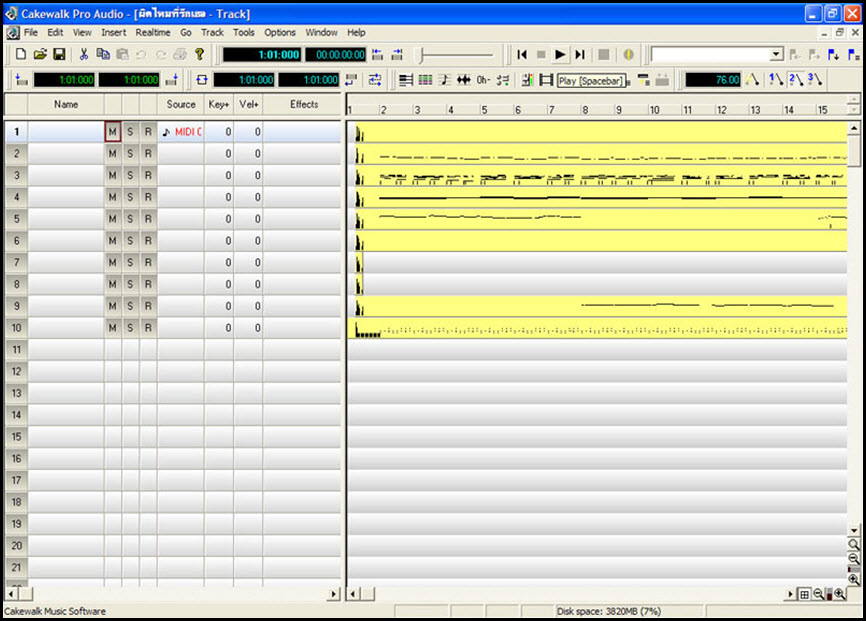This screenshot has height=621, width=866.
Task: Create a new project file
Action: (x=20, y=54)
